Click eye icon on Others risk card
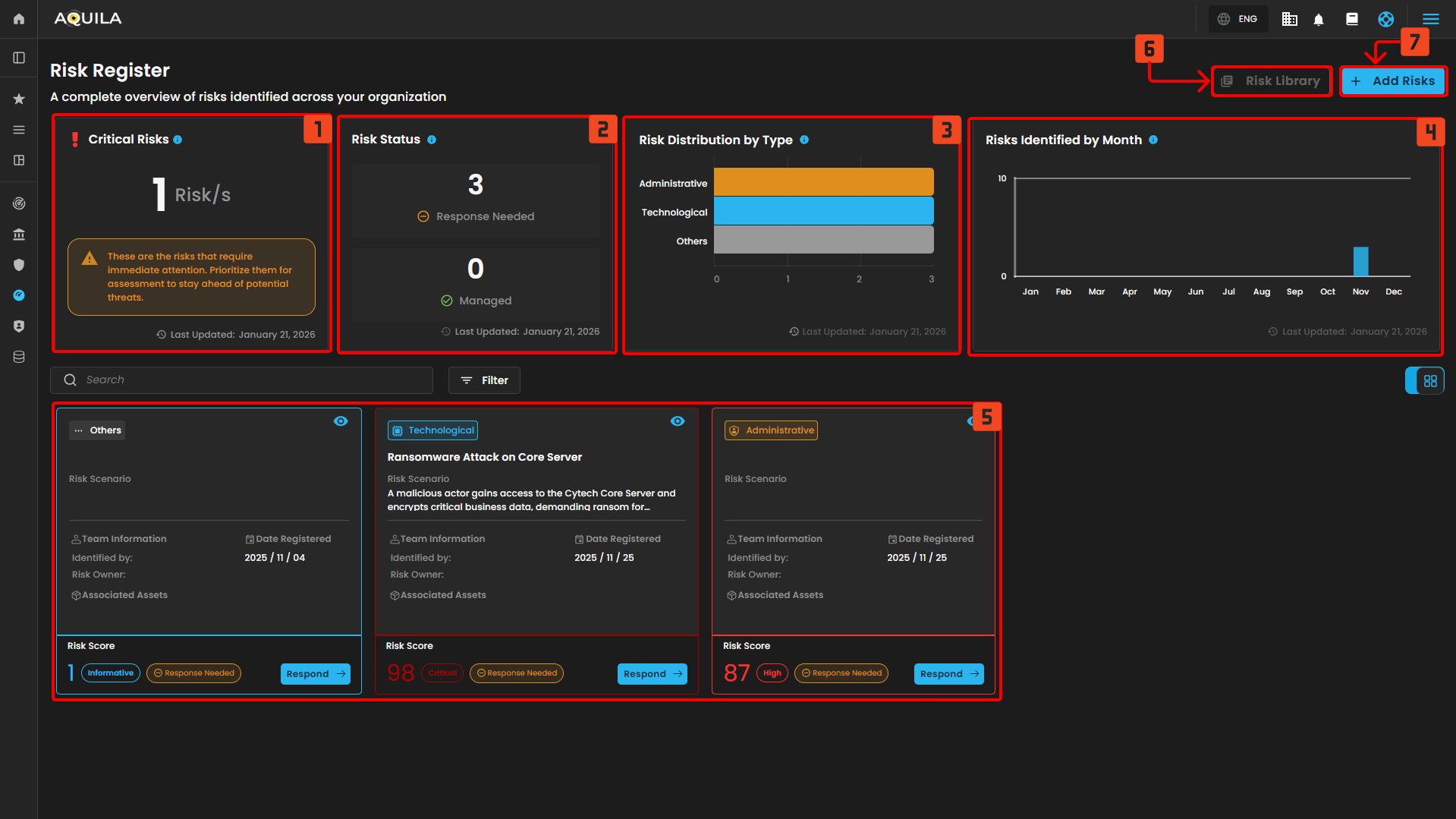 [341, 421]
